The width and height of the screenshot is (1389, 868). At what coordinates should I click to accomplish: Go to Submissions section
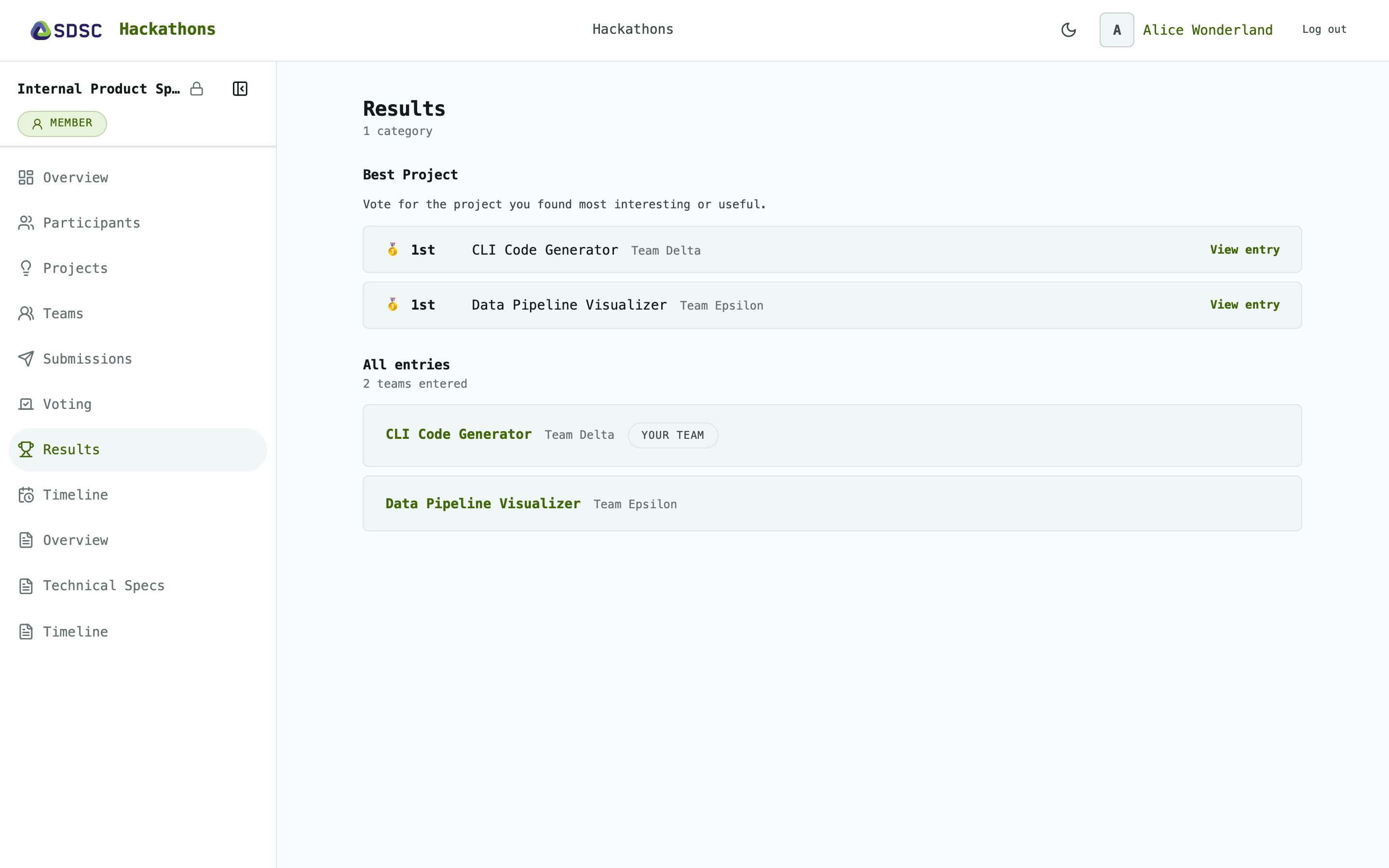click(138, 359)
